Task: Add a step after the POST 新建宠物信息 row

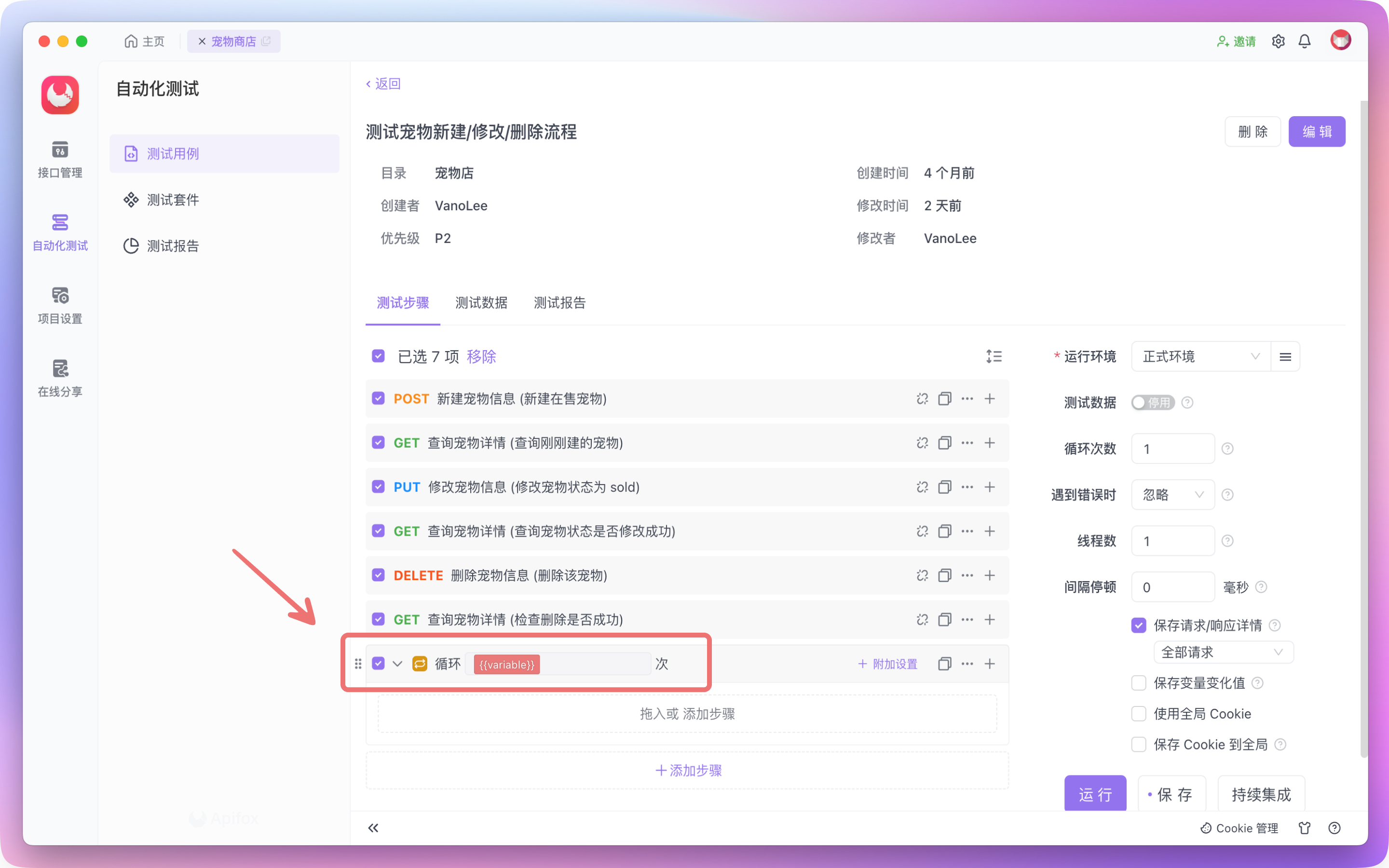Action: (990, 398)
